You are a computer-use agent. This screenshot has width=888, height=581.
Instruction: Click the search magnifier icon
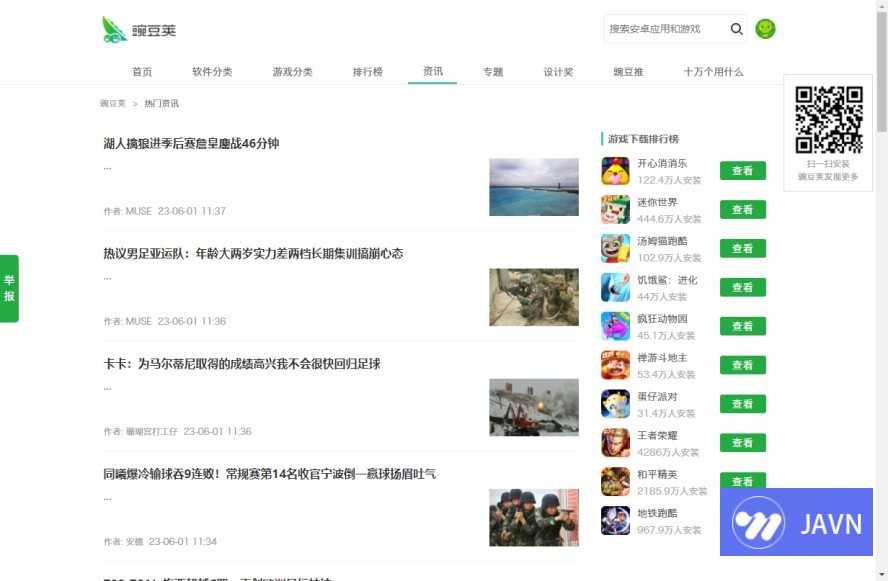tap(736, 29)
